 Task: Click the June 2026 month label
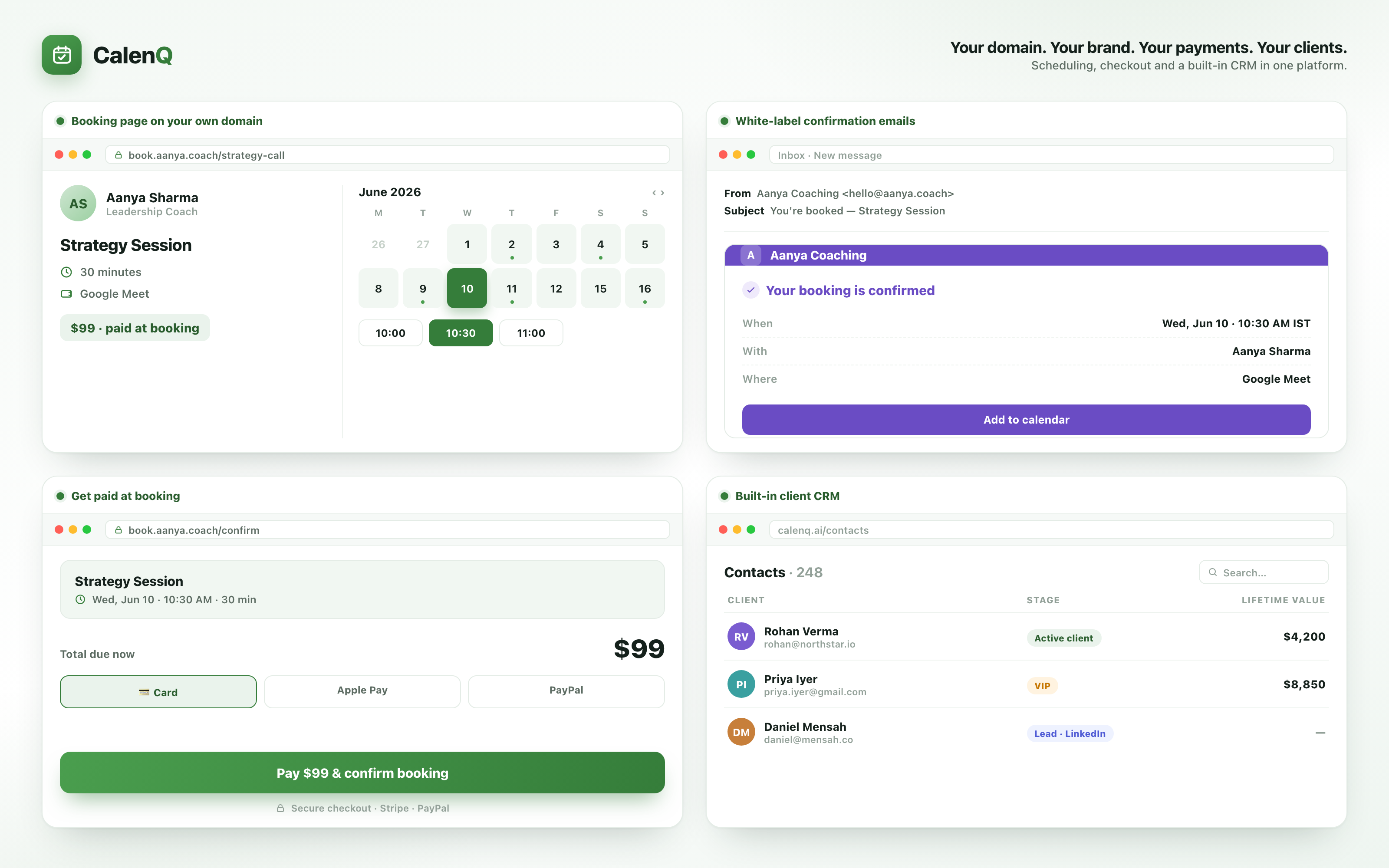pos(390,192)
